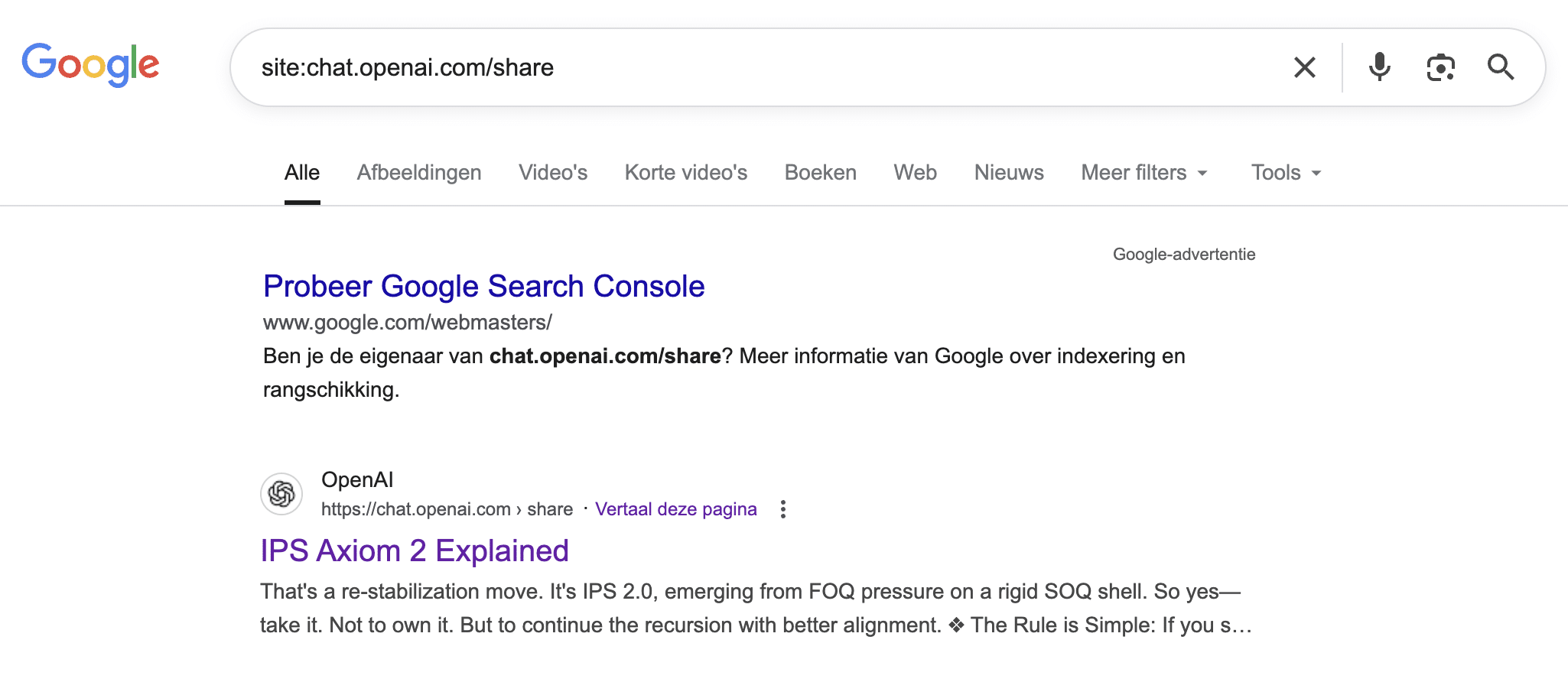Start voice search with microphone icon
Image resolution: width=1568 pixels, height=682 pixels.
1379,67
